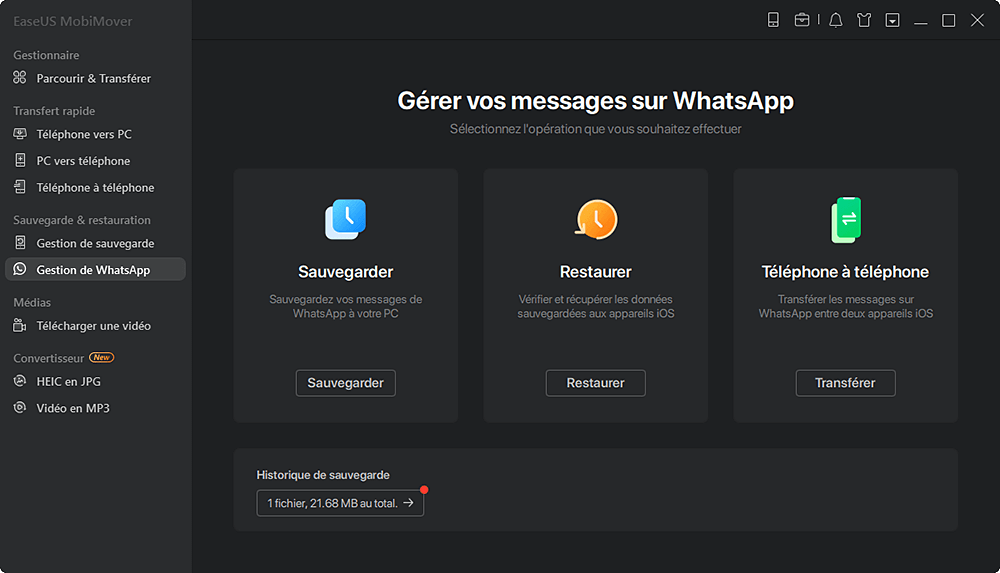Click the arrow in backup history entry

click(409, 503)
